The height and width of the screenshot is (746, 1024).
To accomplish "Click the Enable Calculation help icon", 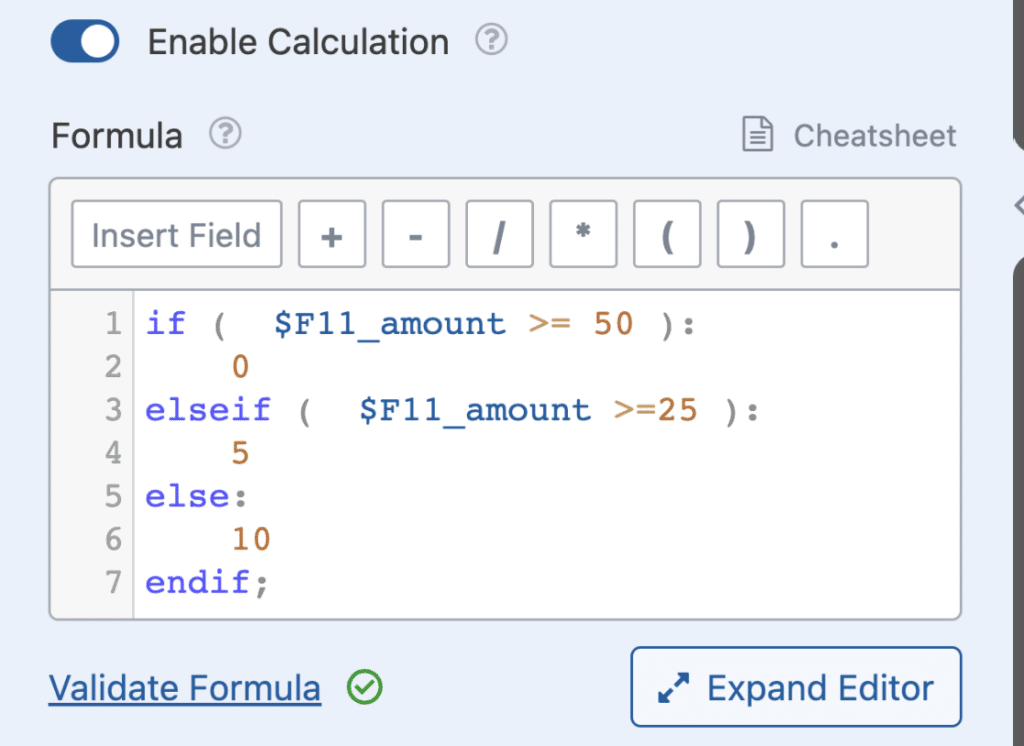I will (491, 41).
